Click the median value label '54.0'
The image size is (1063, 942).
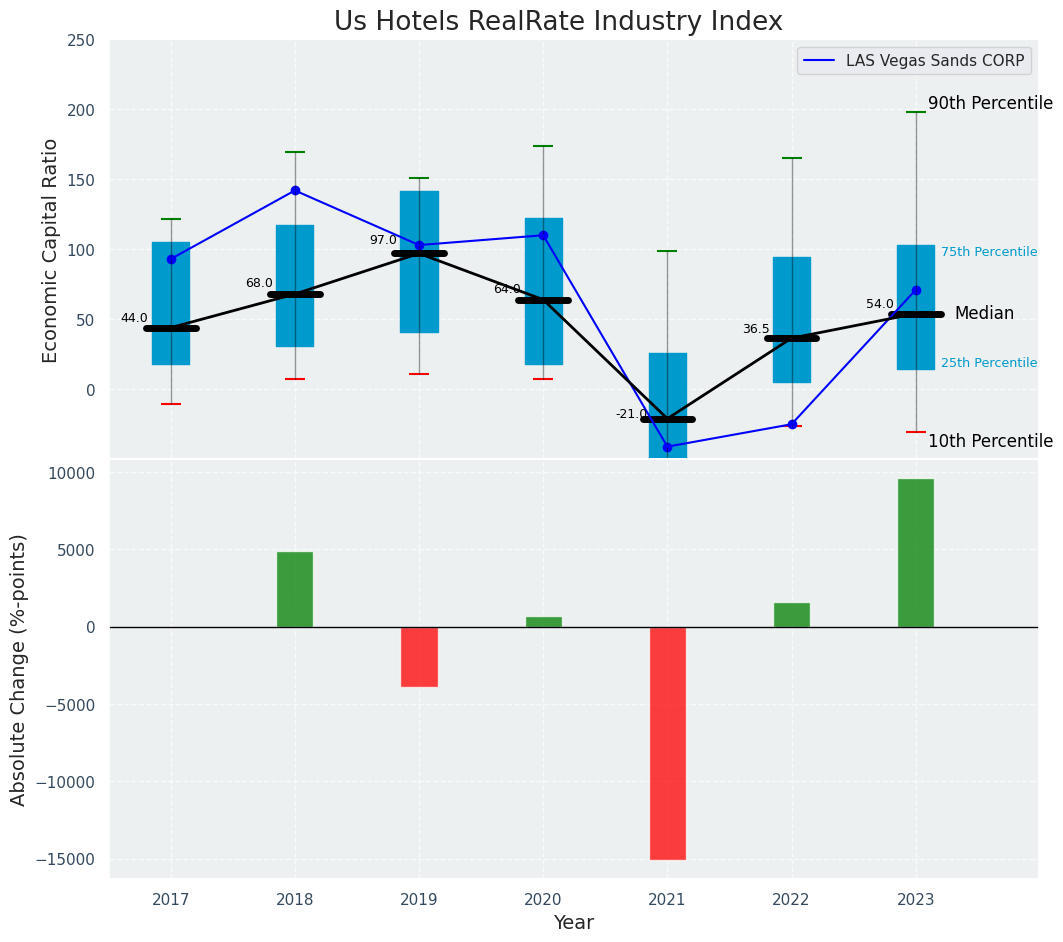[880, 304]
